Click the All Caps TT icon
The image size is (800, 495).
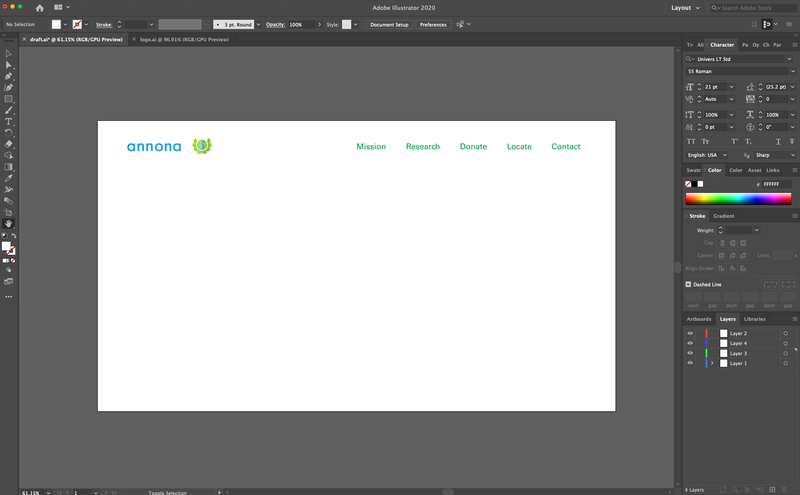691,141
